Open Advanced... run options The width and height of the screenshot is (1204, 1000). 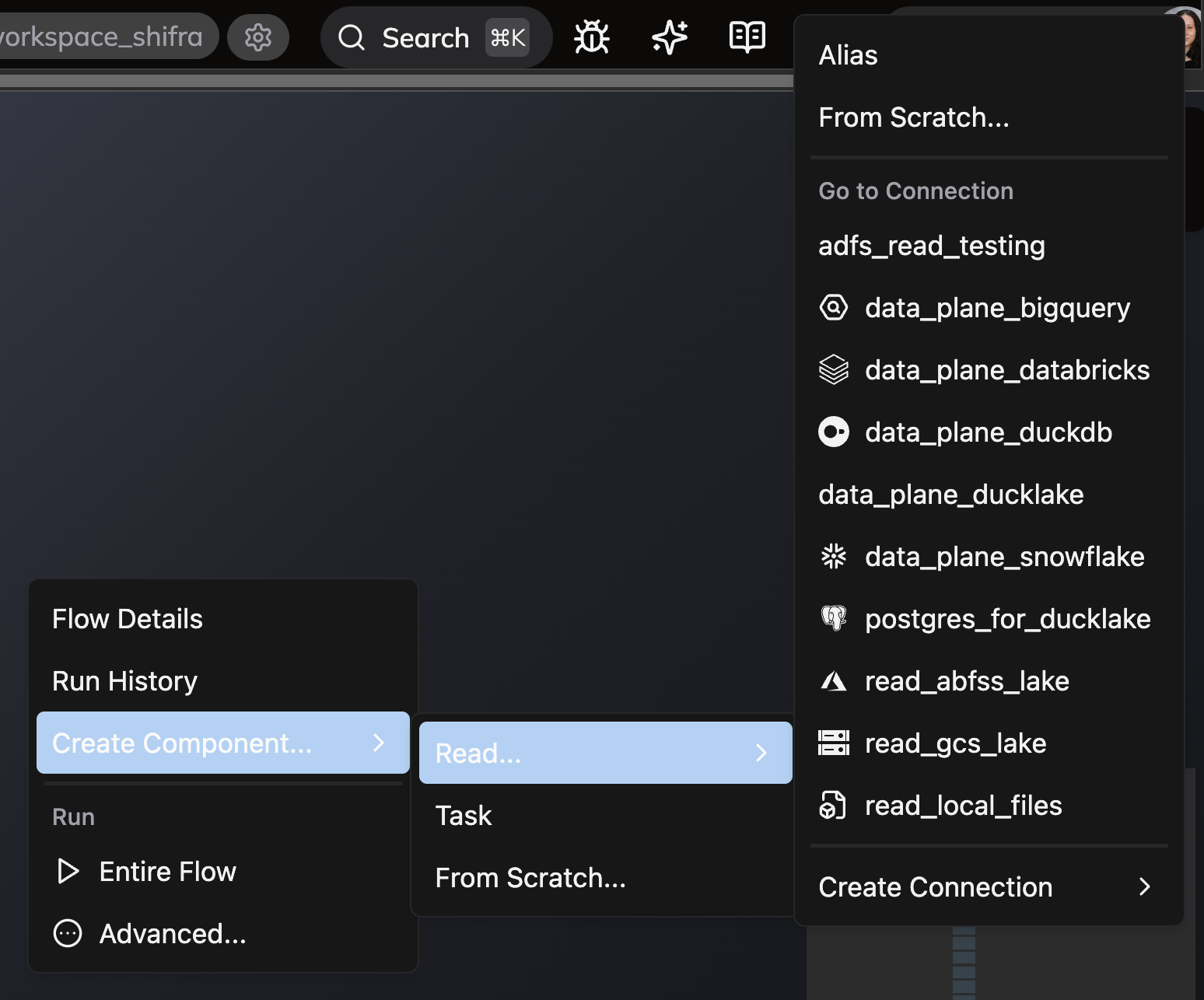coord(223,933)
